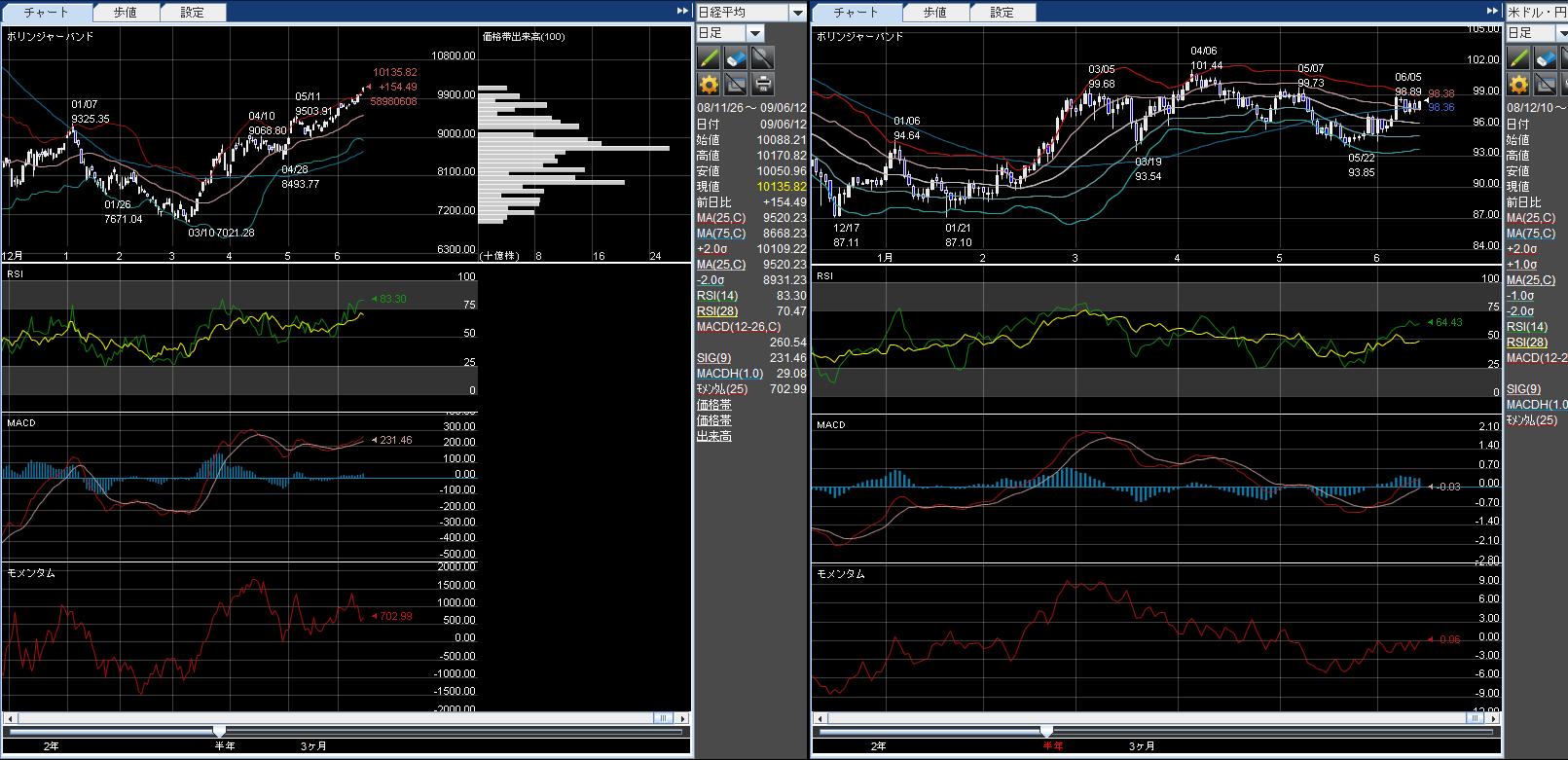
Task: Click the triangle ruler icon in Nikkei panel
Action: 736,84
